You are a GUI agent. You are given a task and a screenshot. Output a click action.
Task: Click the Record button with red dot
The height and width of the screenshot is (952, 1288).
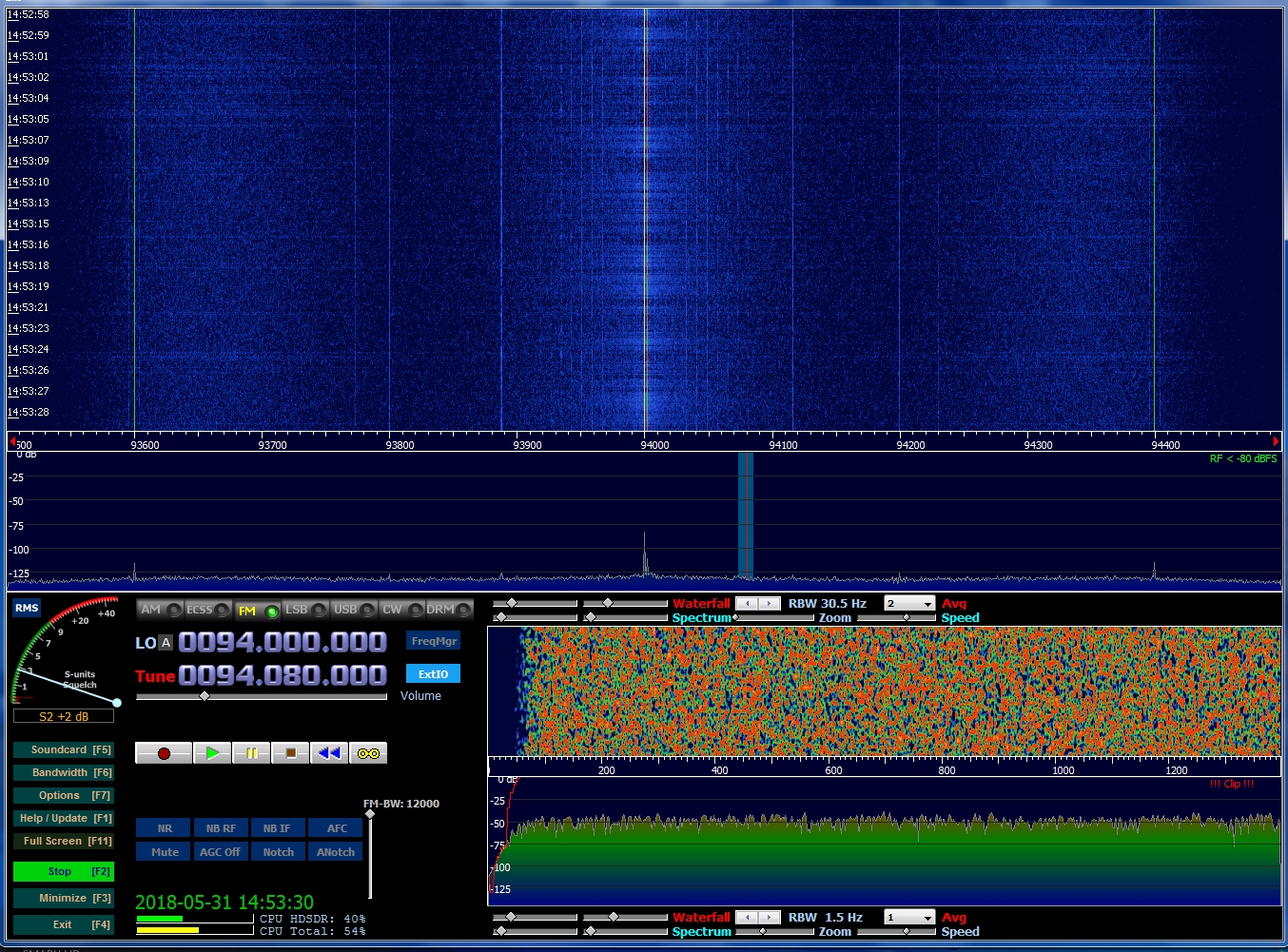[x=164, y=753]
